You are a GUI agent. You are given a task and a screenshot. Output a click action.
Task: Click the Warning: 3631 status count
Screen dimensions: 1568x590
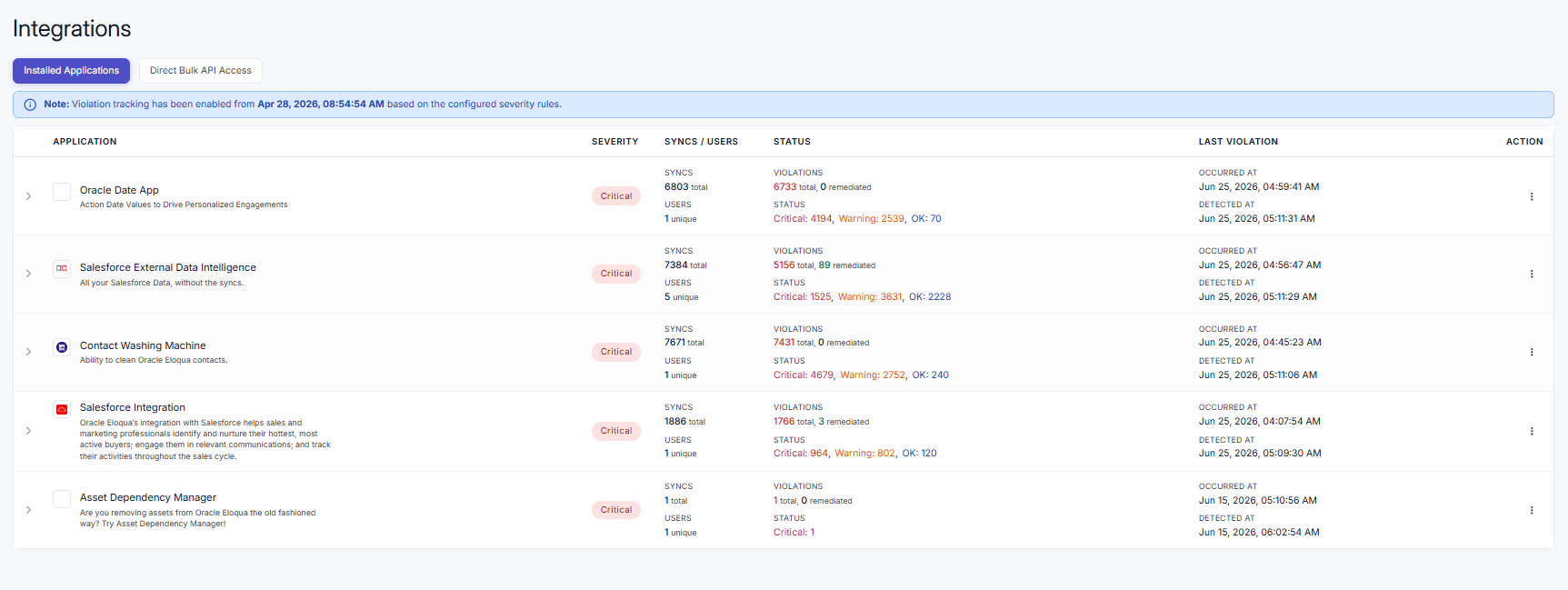870,297
